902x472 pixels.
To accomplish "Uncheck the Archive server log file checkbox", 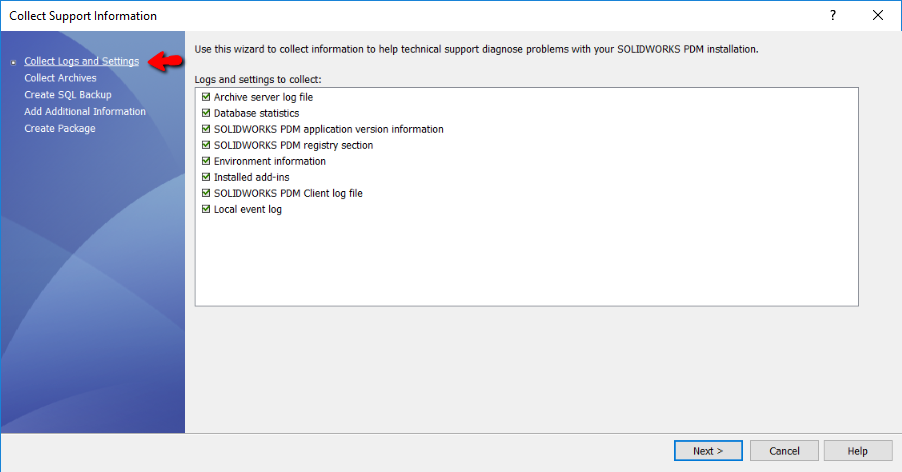I will (x=206, y=97).
